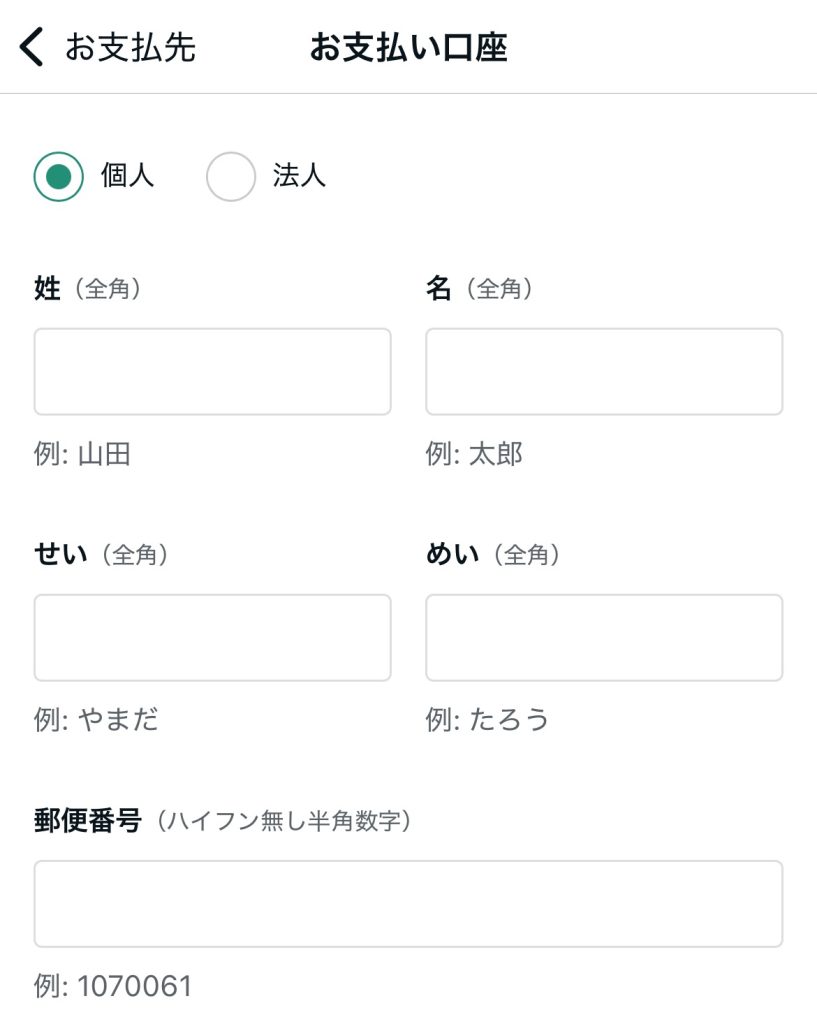Screen dimensions: 817x1024
Task: Click the せい furigana input field
Action: 212,638
